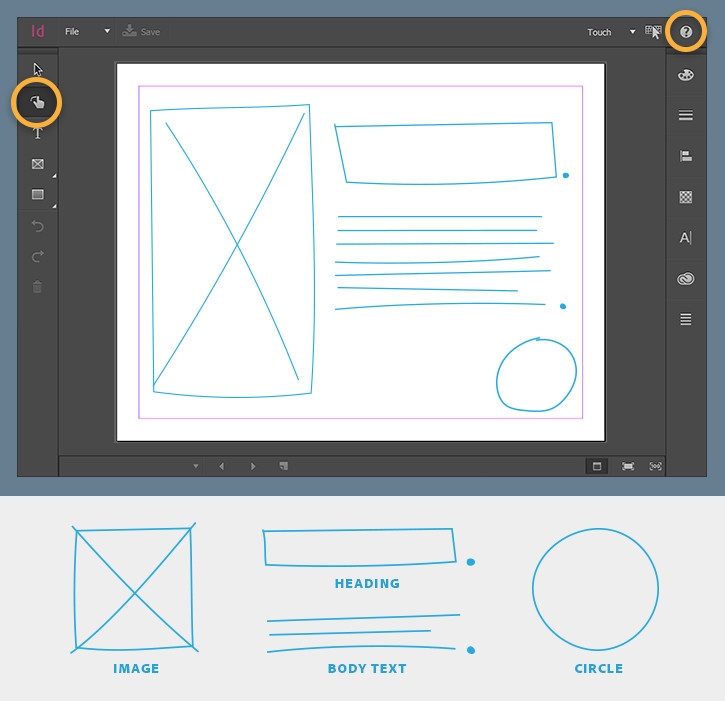725x701 pixels.
Task: Open the transparency checkerboard panel
Action: tap(686, 197)
